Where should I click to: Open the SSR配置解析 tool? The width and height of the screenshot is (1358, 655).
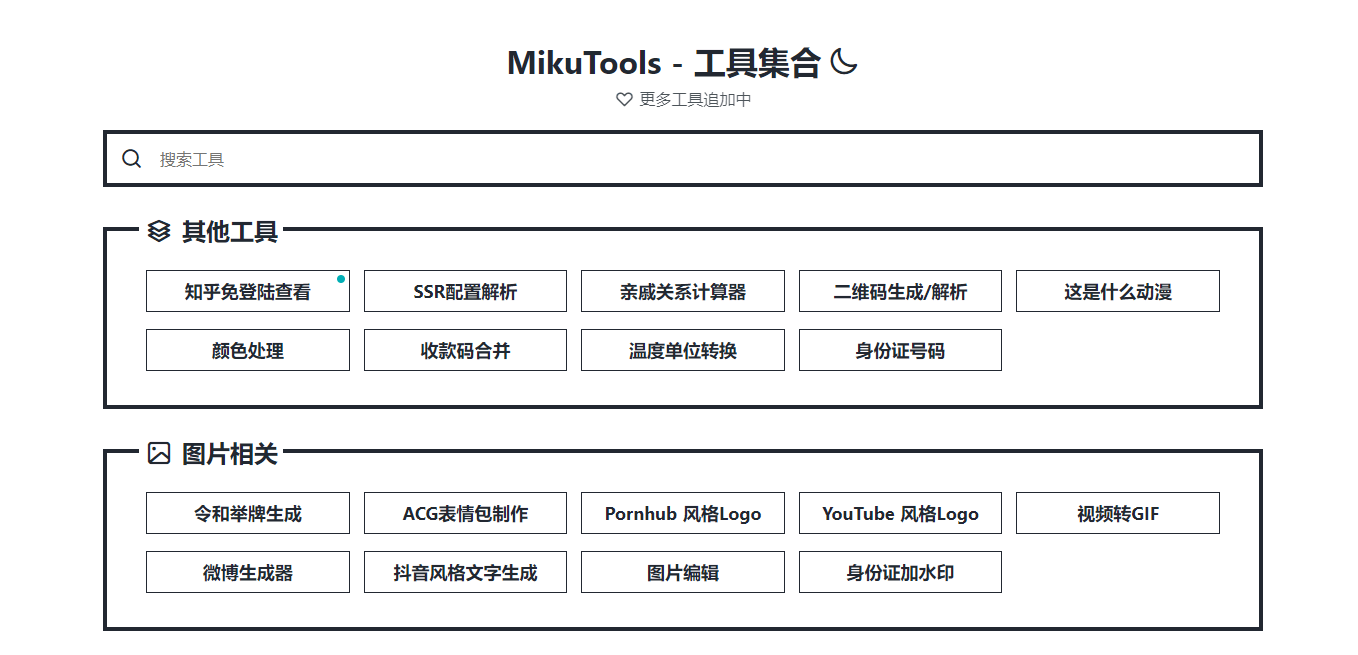465,292
